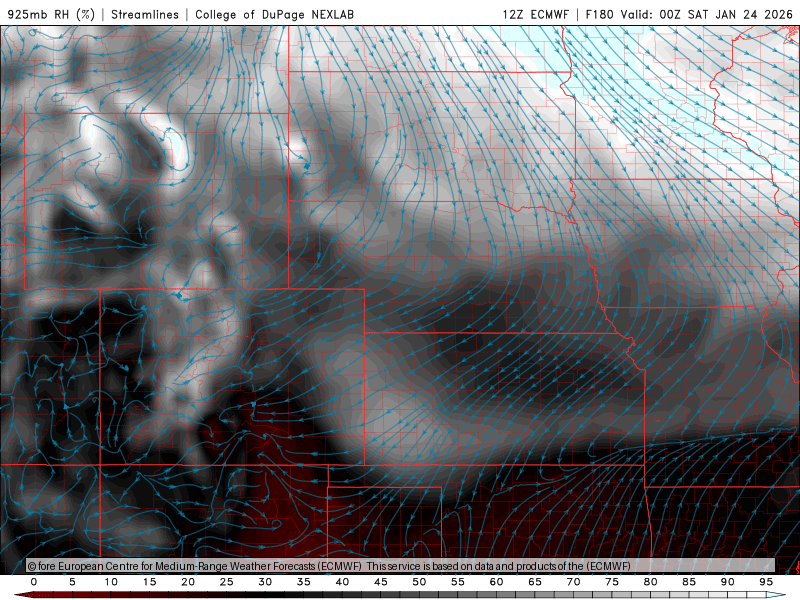Viewport: 800px width, 600px height.
Task: Click the "45" tick label on the scale
Action: click(x=381, y=582)
